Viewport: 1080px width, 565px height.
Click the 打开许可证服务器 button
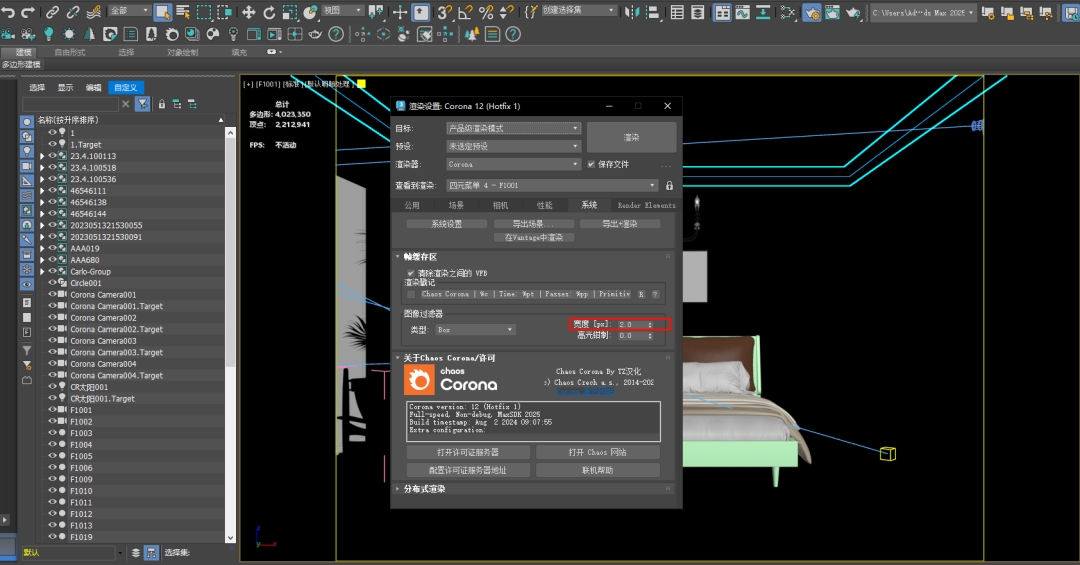tap(468, 452)
